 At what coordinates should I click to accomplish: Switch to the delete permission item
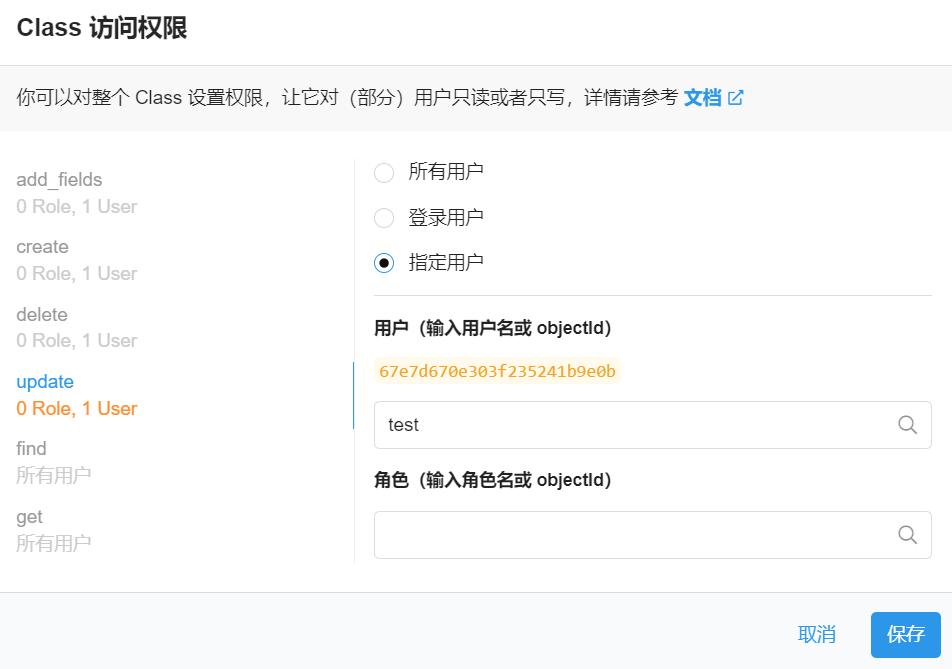42,315
